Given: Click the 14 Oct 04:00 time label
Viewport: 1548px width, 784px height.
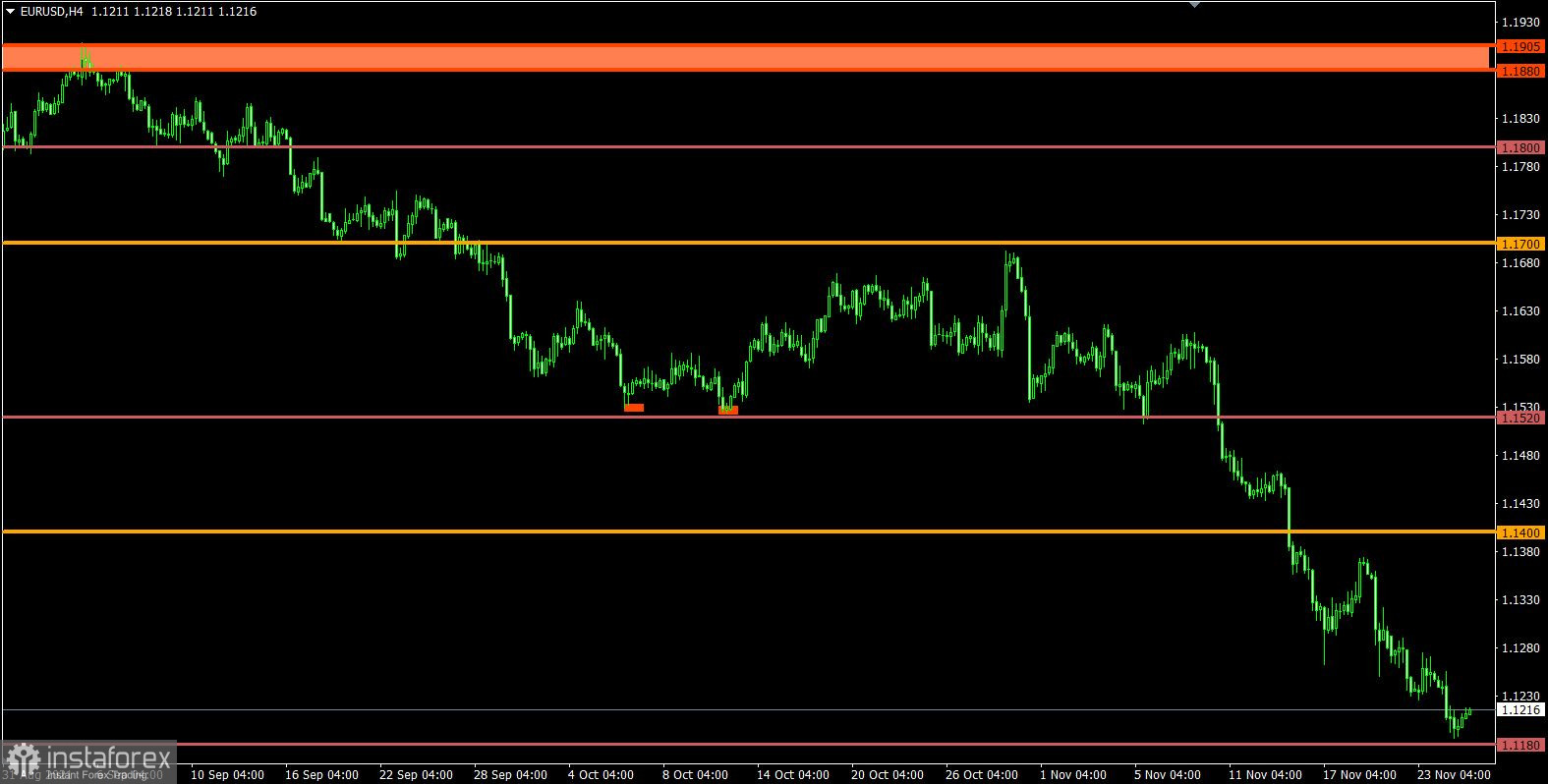Looking at the screenshot, I should coord(793,774).
